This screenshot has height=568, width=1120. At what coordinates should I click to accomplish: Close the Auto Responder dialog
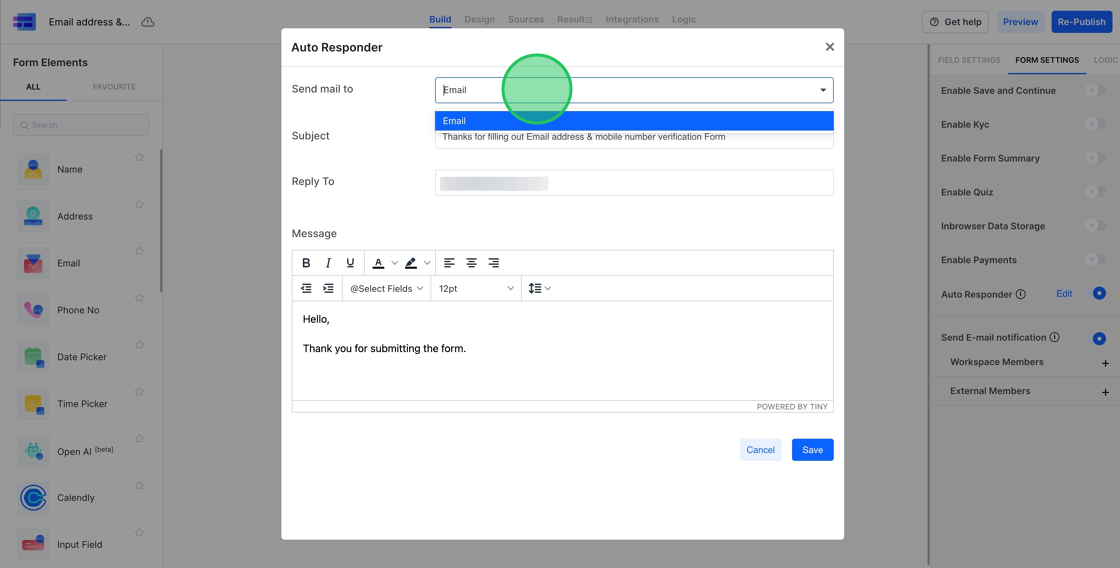829,47
